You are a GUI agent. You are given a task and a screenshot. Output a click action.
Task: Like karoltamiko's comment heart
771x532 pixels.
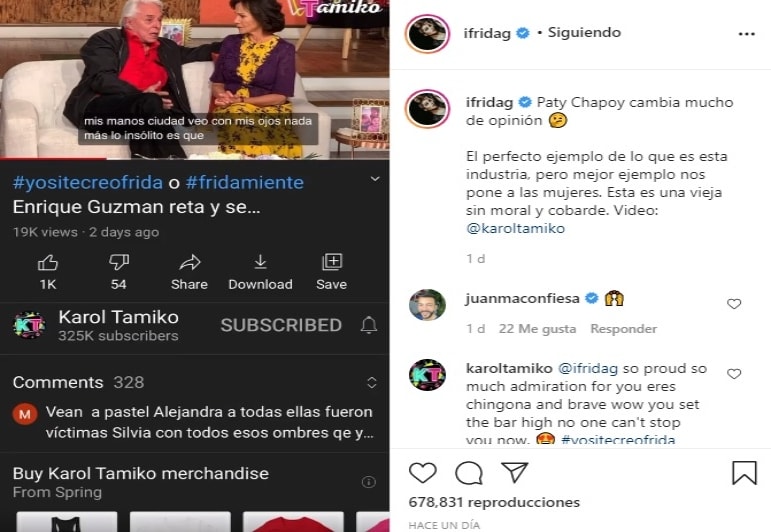click(734, 374)
